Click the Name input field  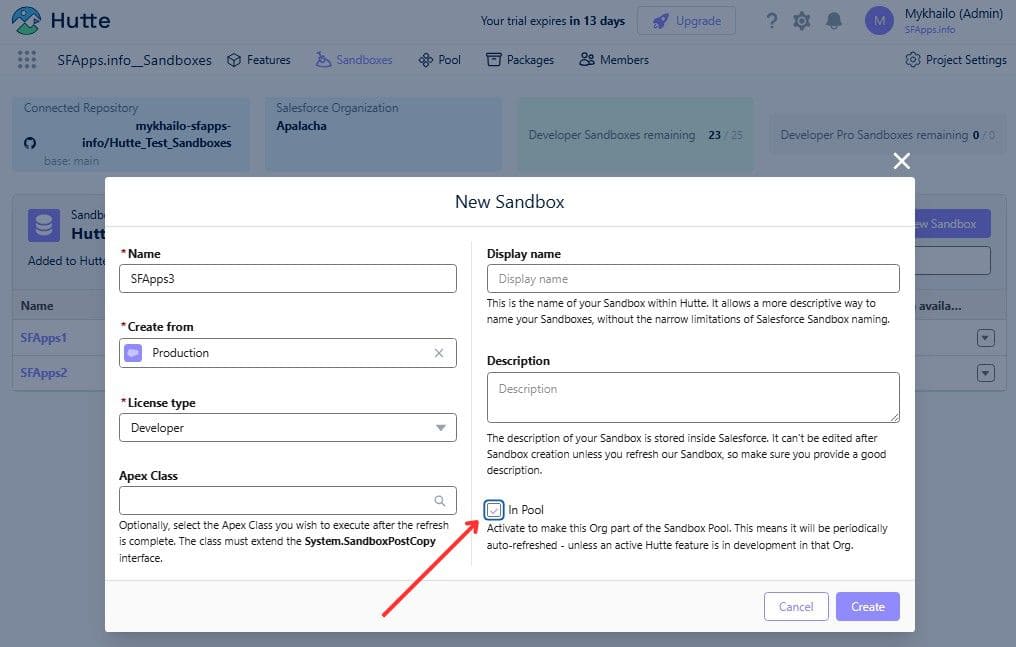point(288,278)
